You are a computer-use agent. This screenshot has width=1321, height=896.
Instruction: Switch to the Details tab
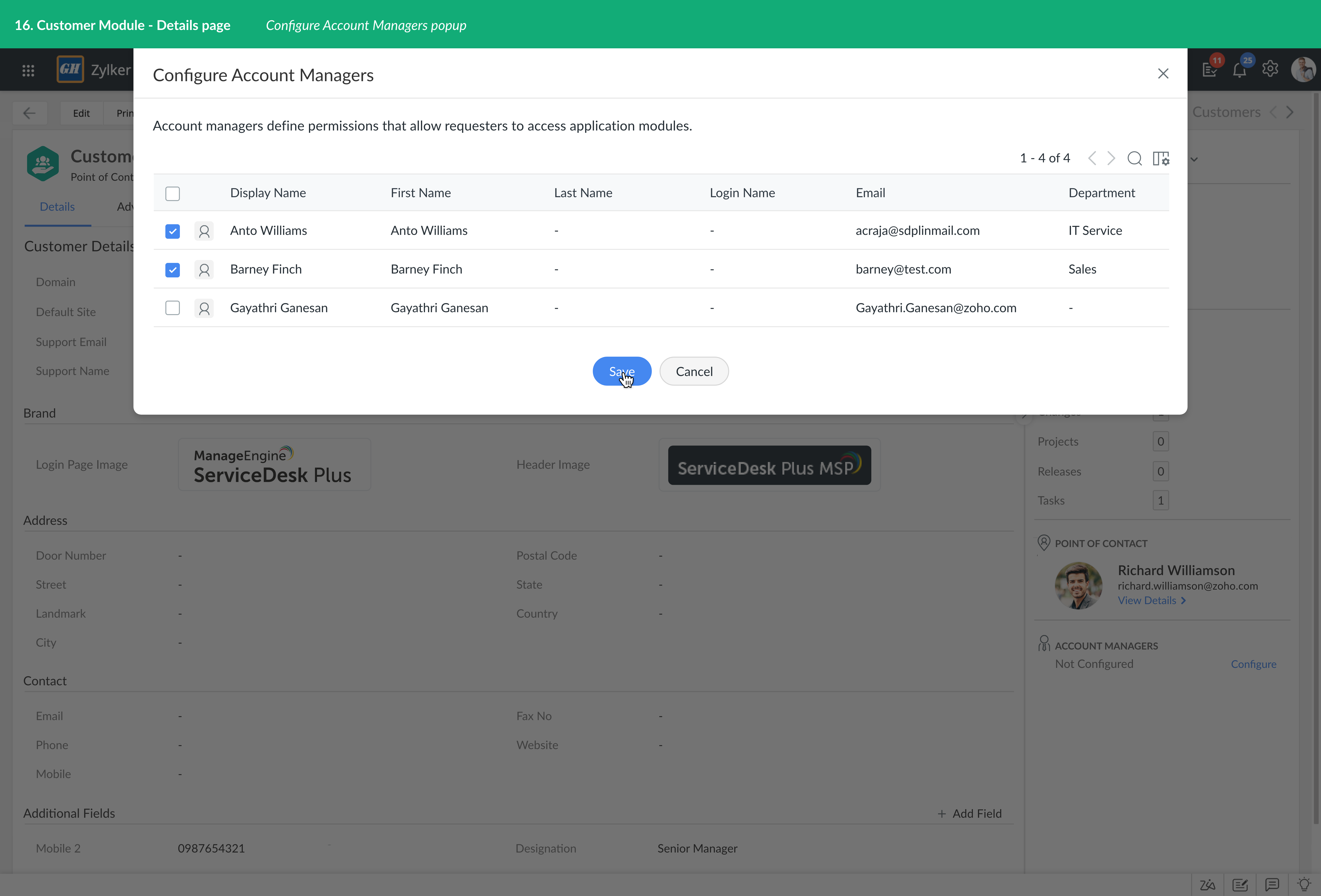pos(57,207)
